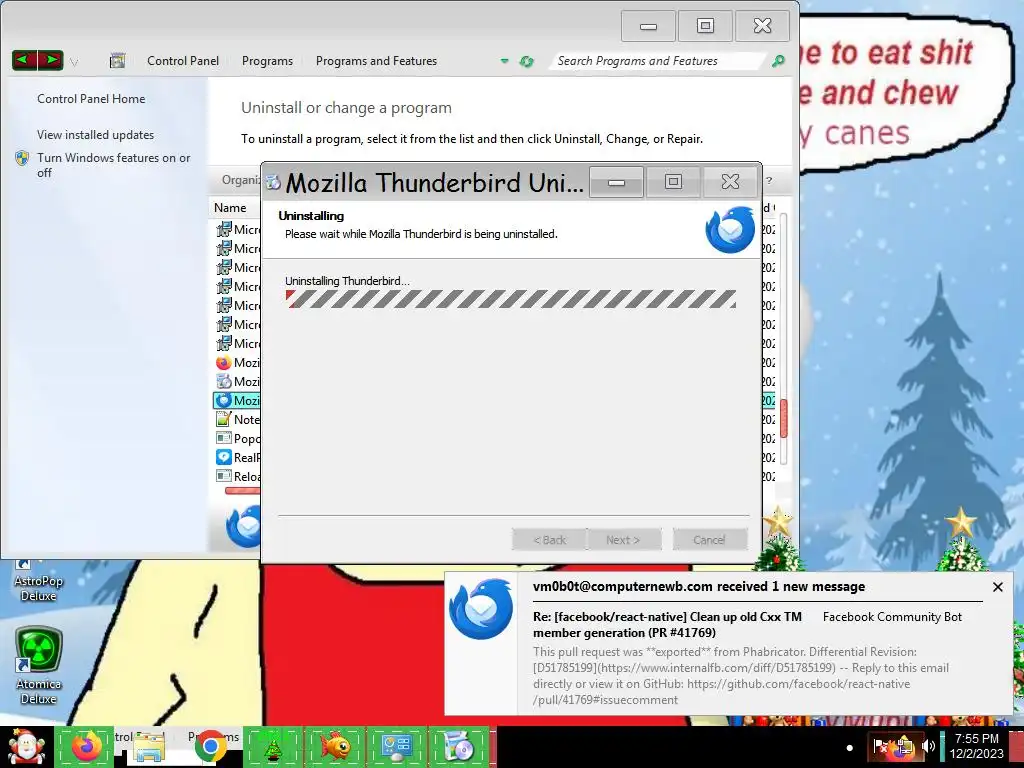This screenshot has height=768, width=1024.
Task: Open the AstroPop Deluxe desktop shortcut
Action: [x=38, y=580]
